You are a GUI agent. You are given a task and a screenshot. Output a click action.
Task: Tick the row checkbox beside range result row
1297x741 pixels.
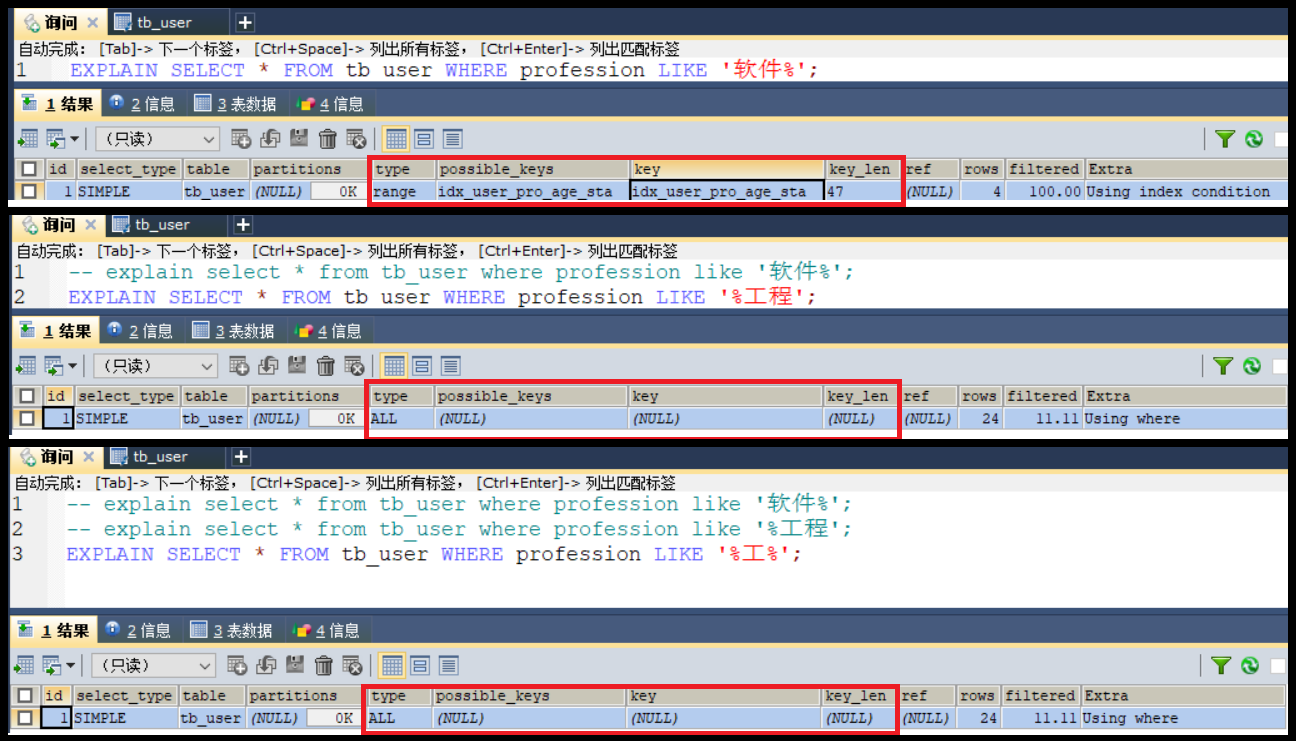[29, 191]
